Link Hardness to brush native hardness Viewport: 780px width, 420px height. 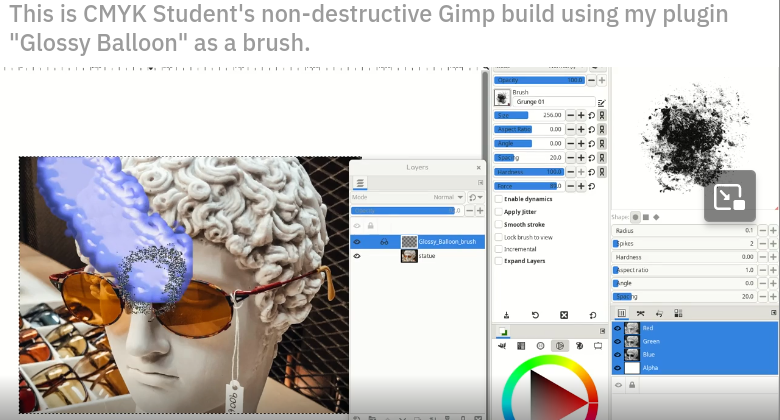[x=601, y=172]
